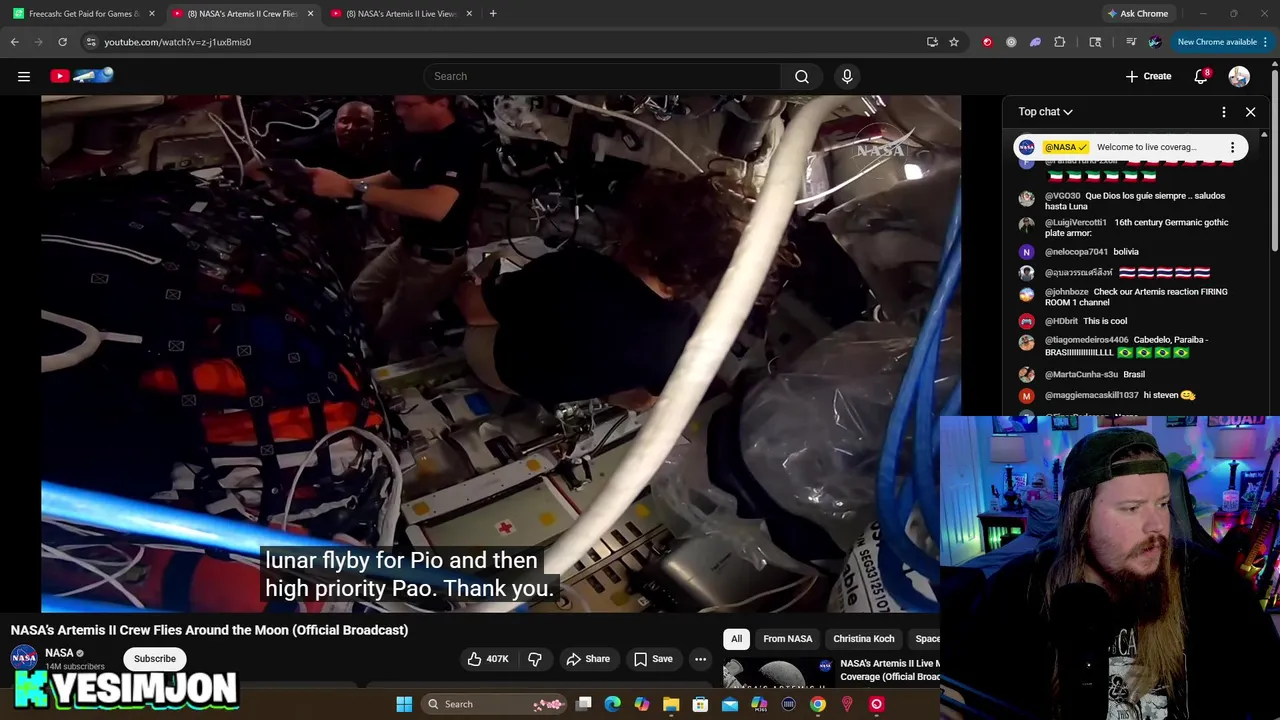Close the Freecash browser tab
The height and width of the screenshot is (720, 1280).
[x=151, y=13]
